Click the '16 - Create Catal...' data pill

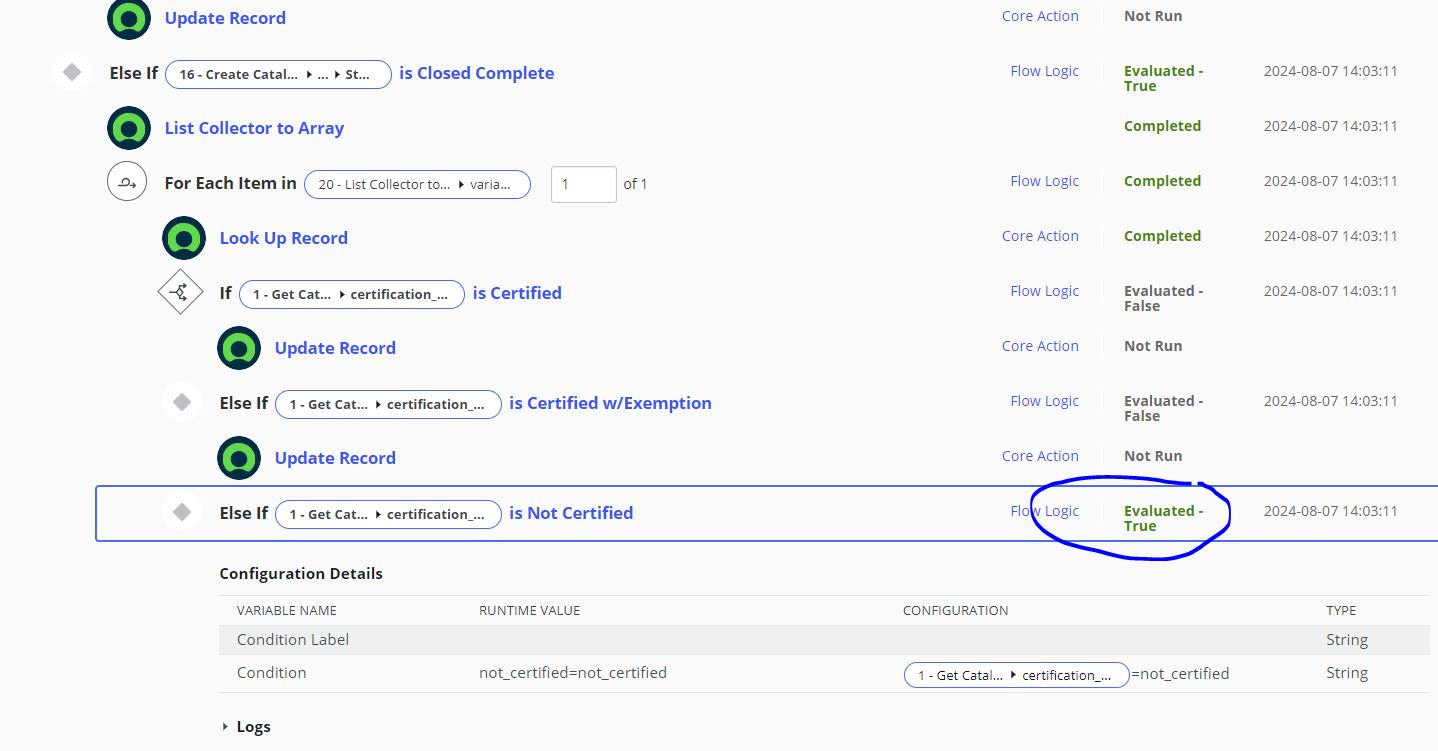(278, 74)
